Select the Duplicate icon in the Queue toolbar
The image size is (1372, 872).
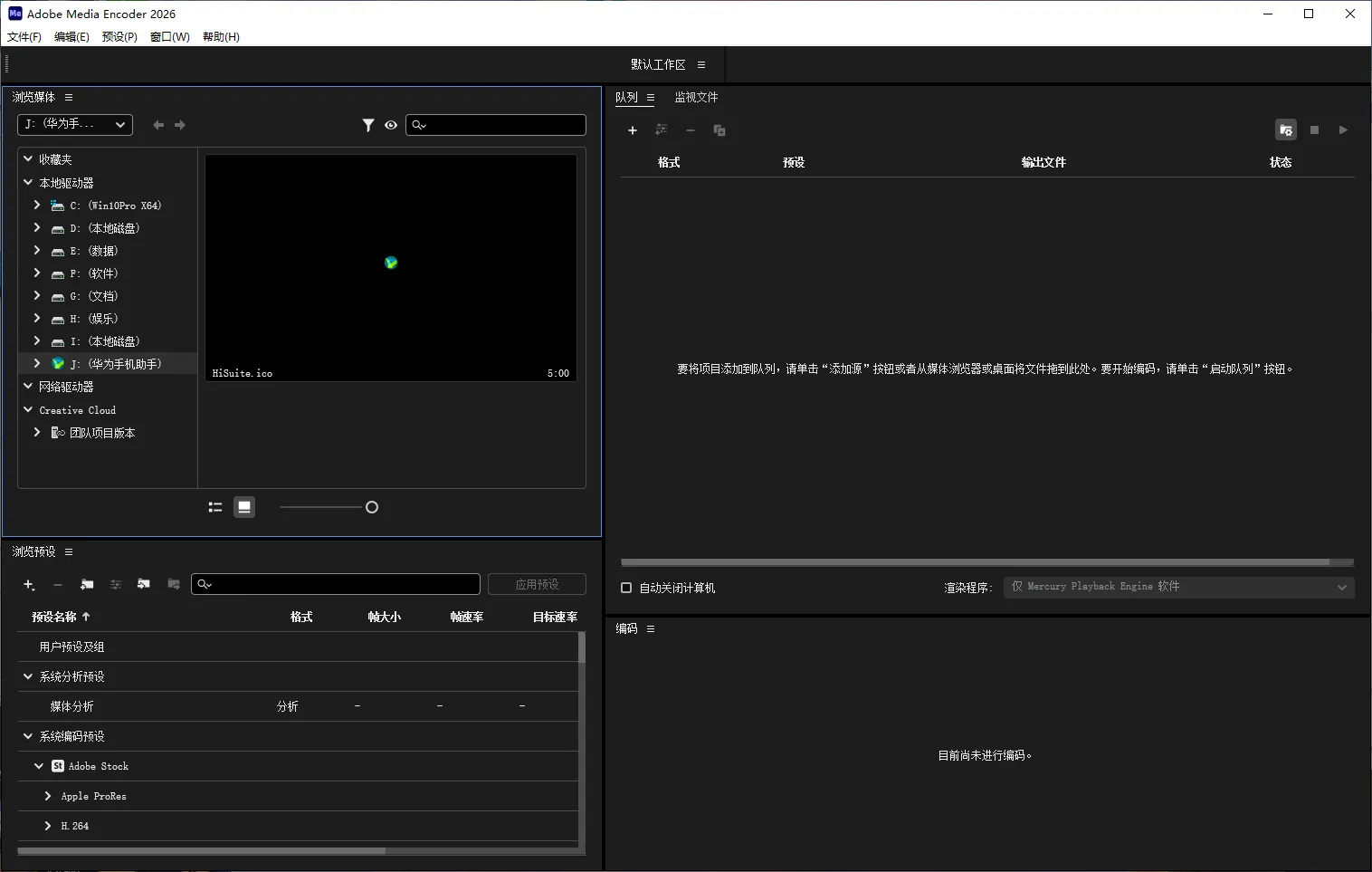tap(719, 130)
